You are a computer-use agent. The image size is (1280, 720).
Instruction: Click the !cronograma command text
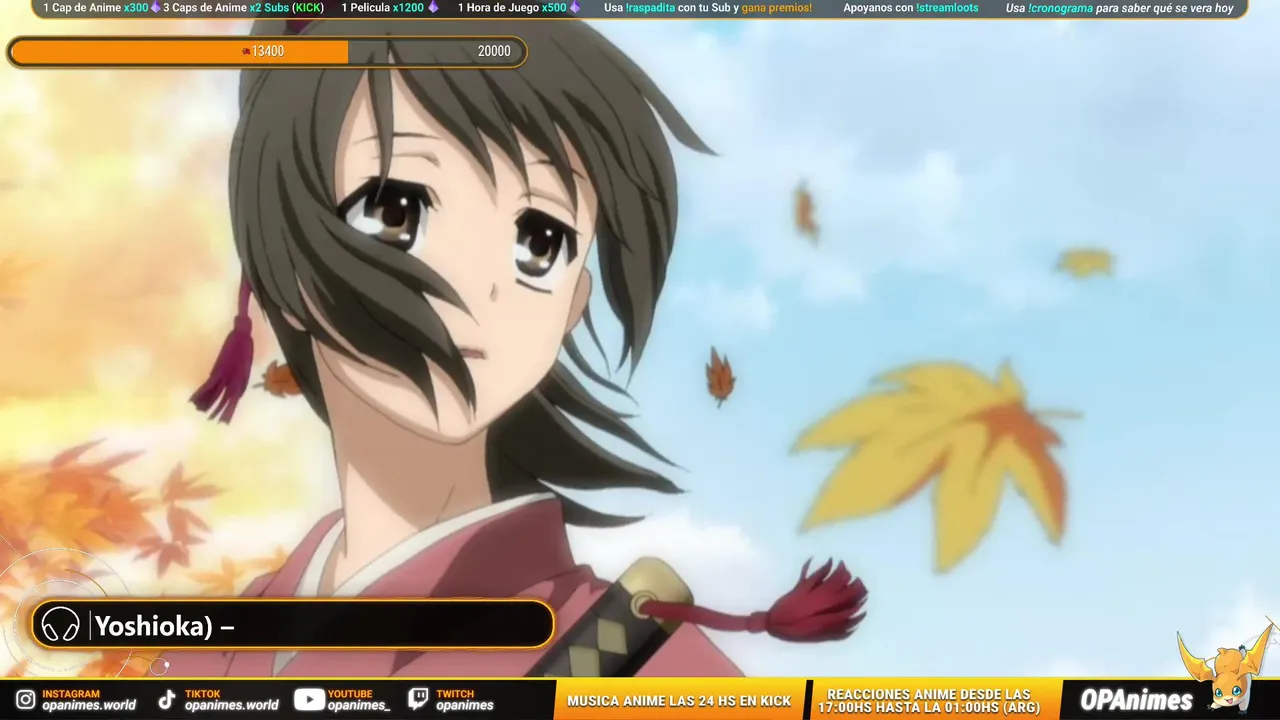coord(1060,8)
